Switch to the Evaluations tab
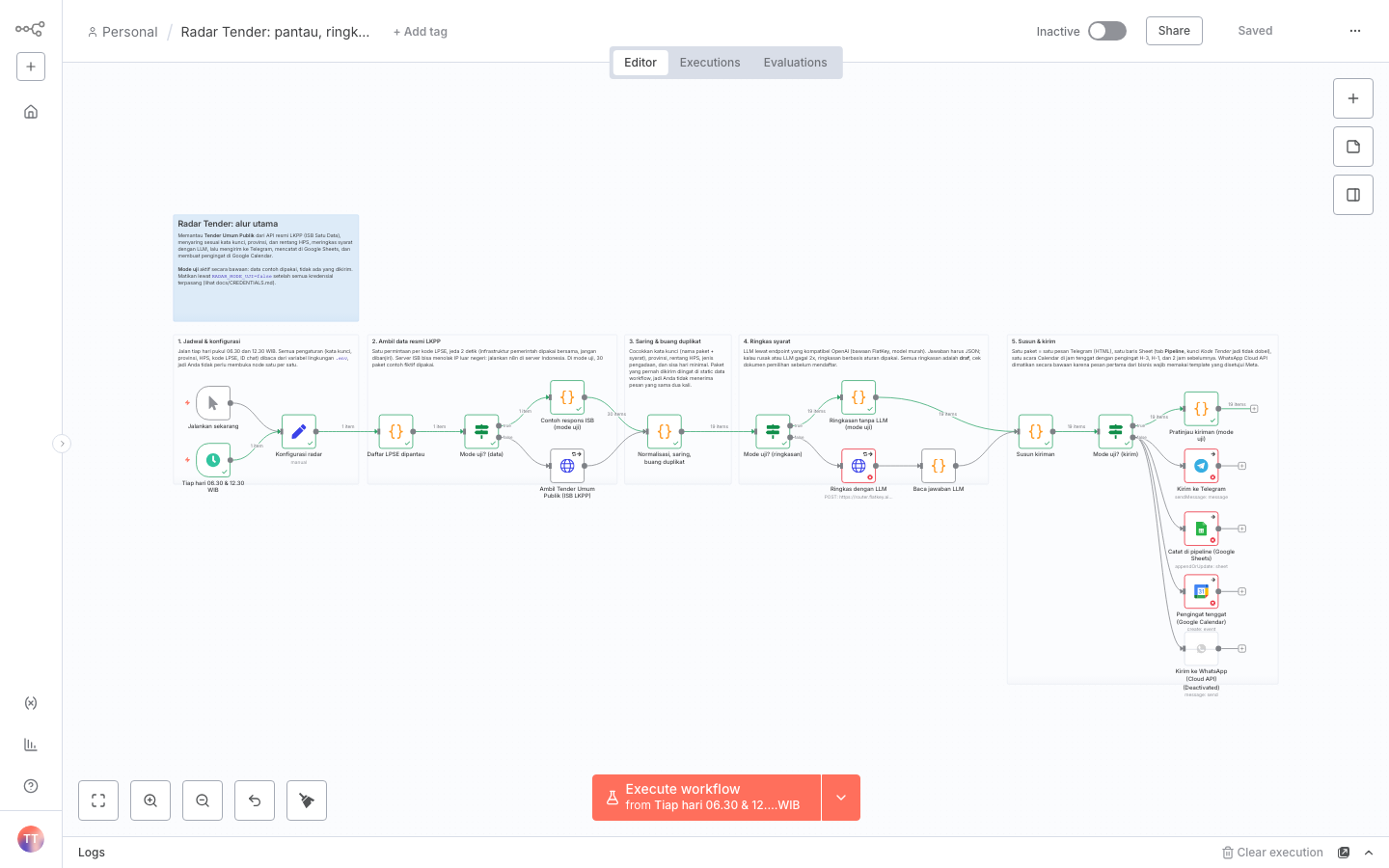1389x868 pixels. pyautogui.click(x=795, y=63)
